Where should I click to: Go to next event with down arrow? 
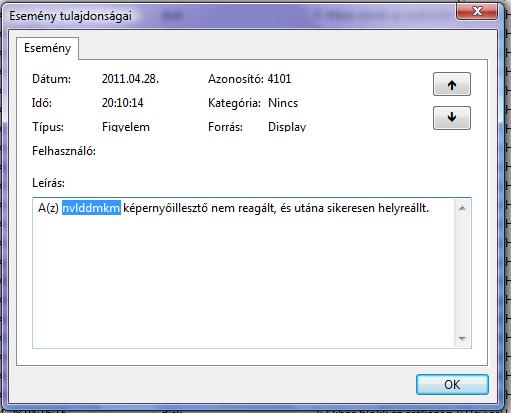click(452, 118)
